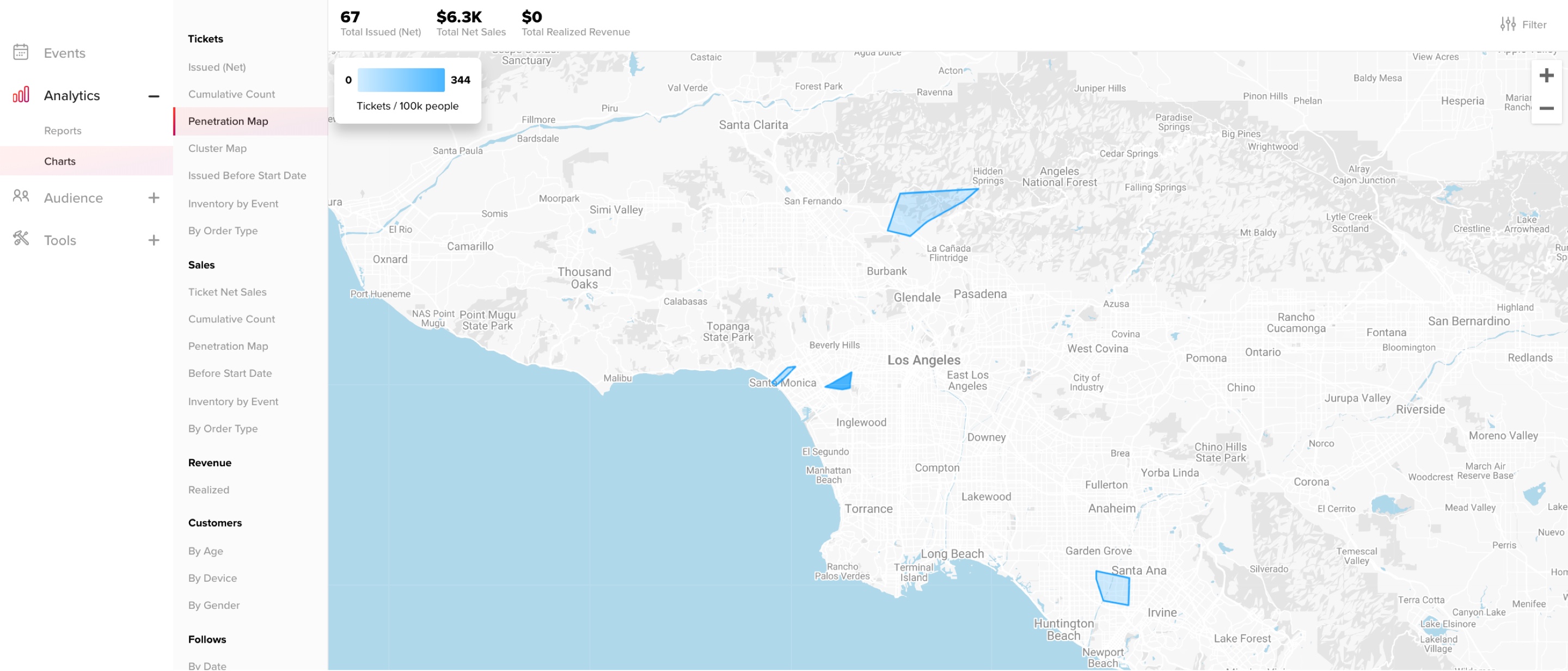The height and width of the screenshot is (671, 1568).
Task: Open Sales By Order Type chart
Action: coord(223,428)
